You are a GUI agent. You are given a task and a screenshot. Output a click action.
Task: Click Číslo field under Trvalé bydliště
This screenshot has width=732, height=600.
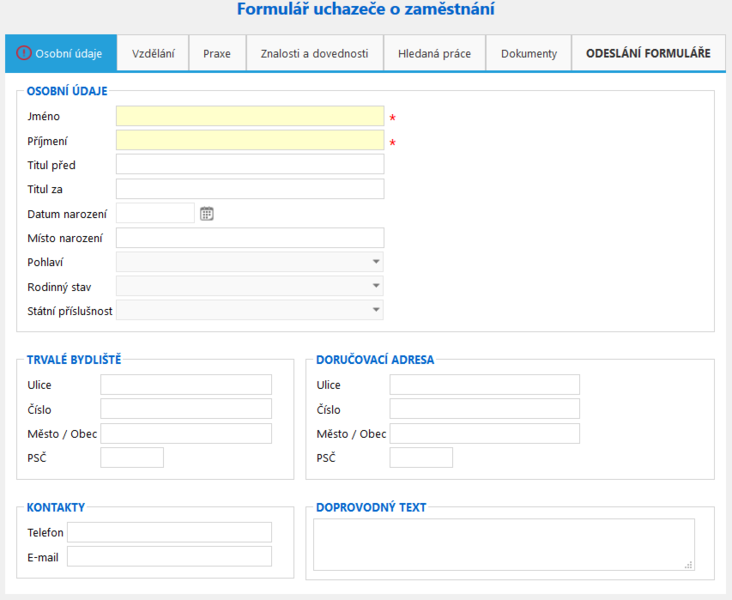[186, 409]
